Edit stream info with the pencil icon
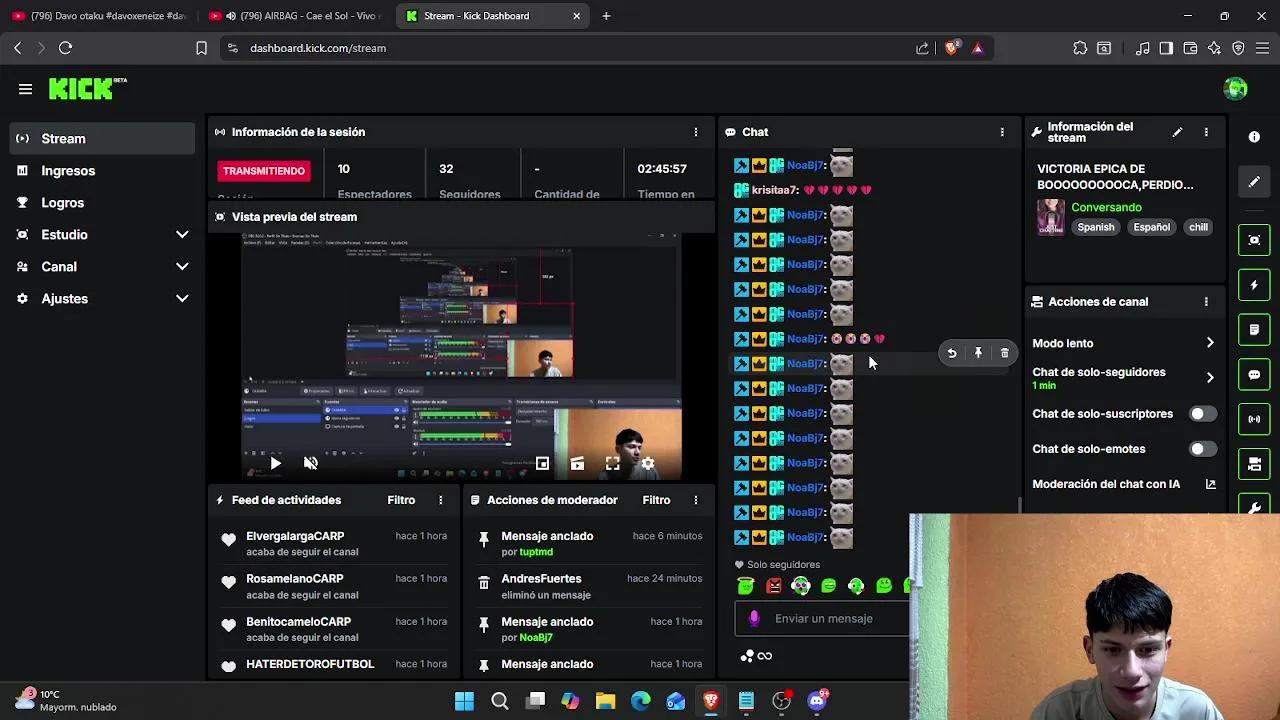Image resolution: width=1280 pixels, height=720 pixels. pyautogui.click(x=1177, y=131)
